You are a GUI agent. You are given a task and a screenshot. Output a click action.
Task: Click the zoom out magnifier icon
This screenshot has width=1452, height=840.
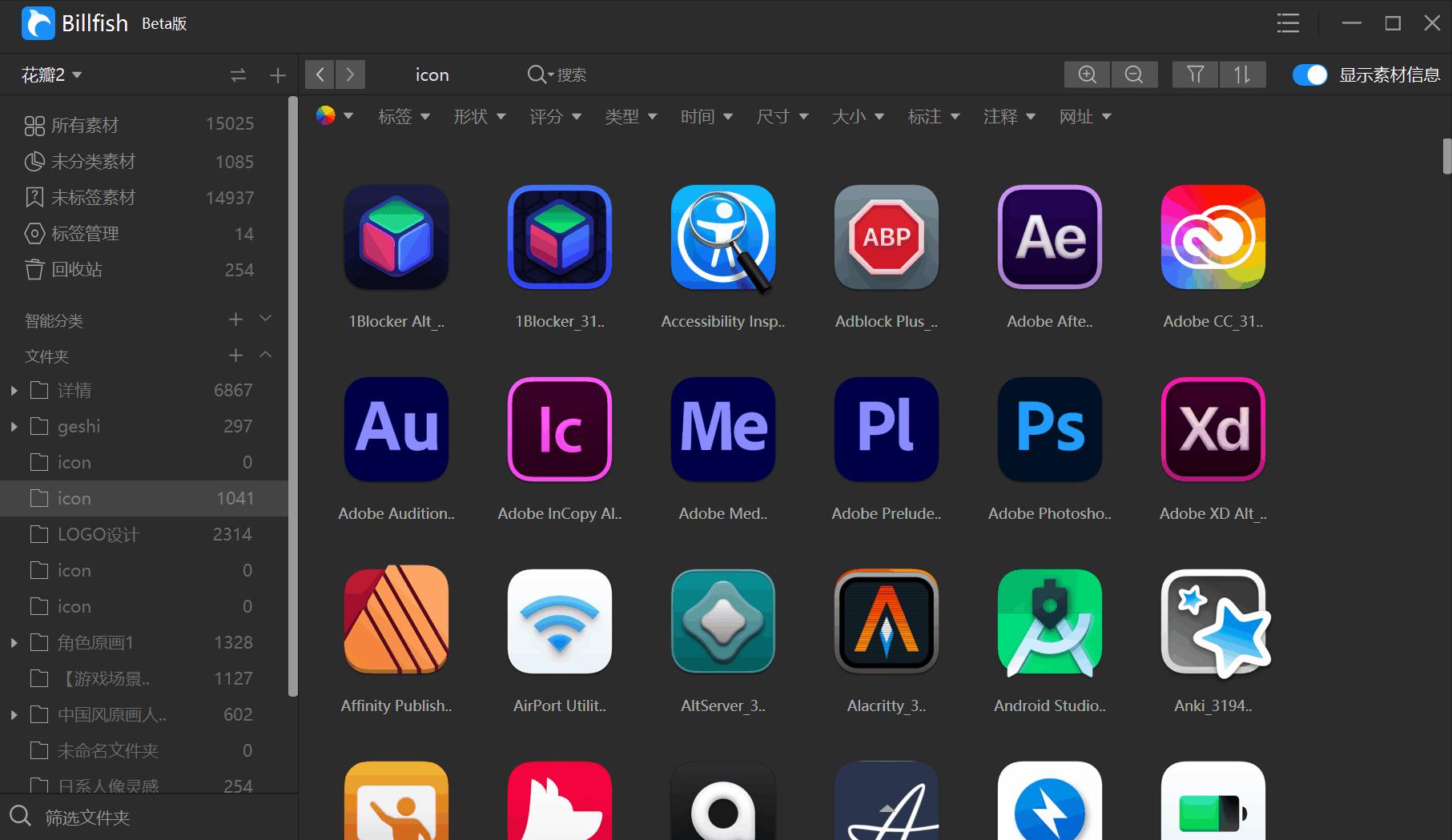tap(1134, 74)
